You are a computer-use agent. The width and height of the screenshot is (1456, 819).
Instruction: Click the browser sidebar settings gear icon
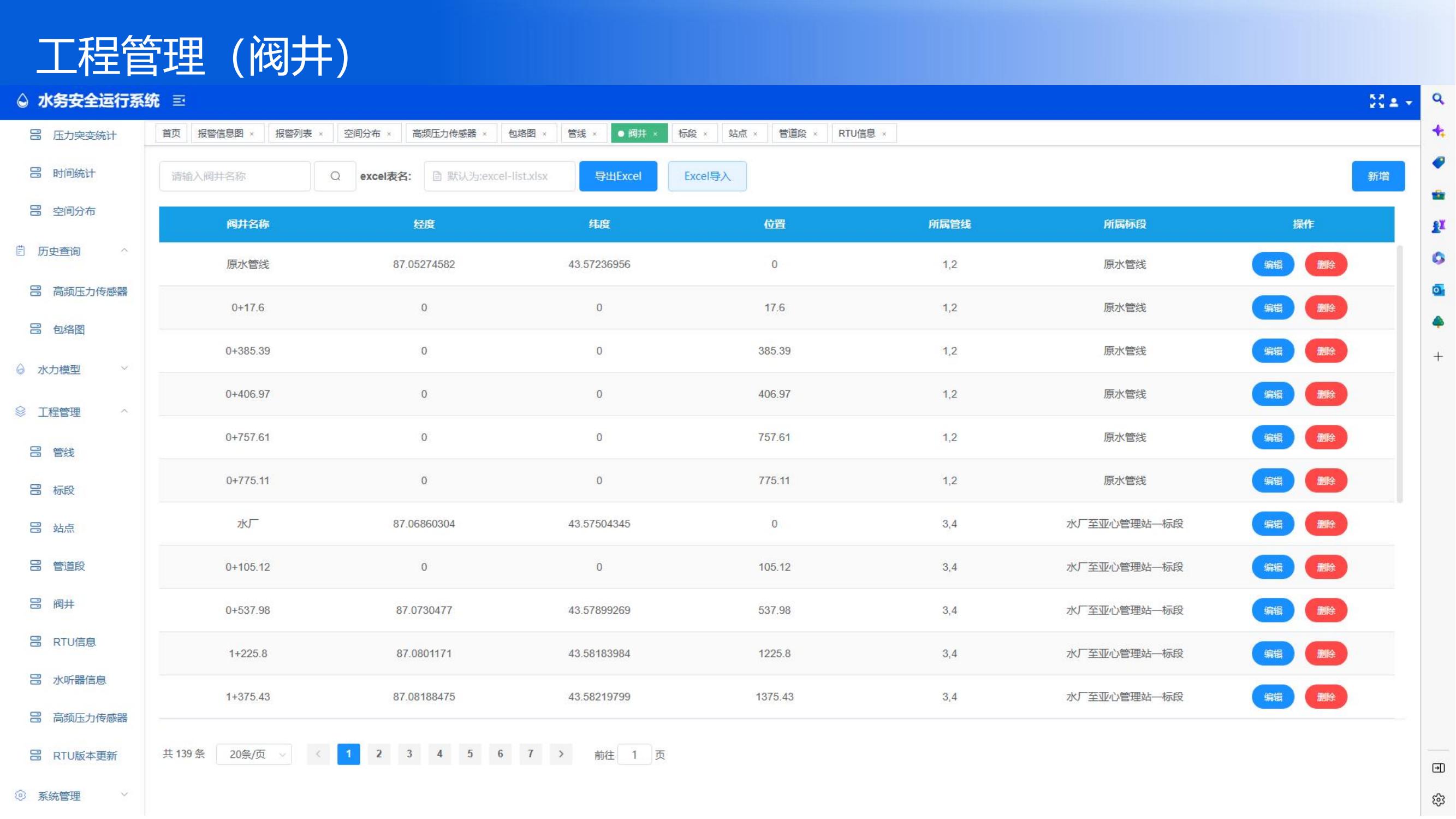(1439, 800)
